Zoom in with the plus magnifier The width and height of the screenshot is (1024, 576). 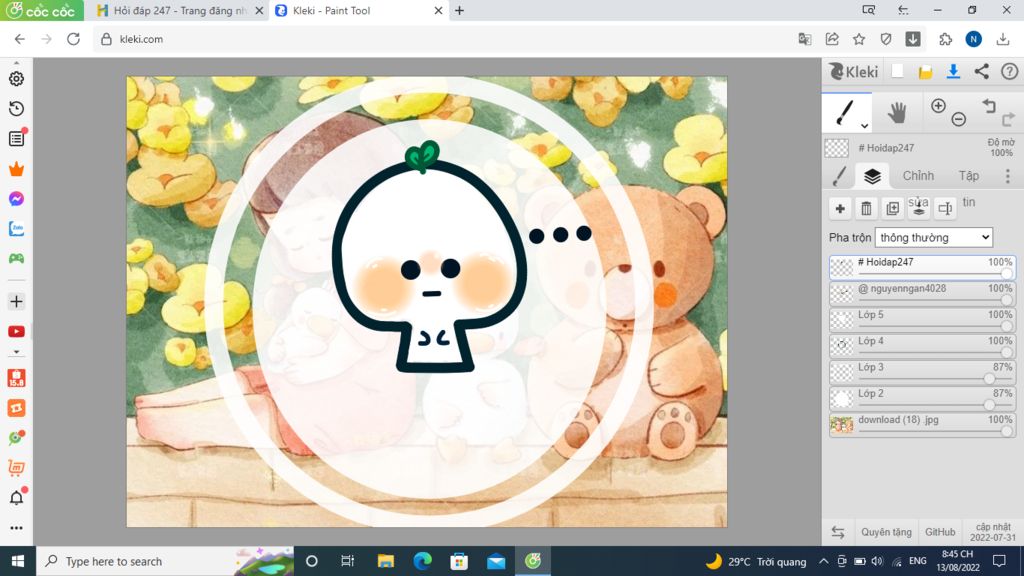click(x=938, y=106)
